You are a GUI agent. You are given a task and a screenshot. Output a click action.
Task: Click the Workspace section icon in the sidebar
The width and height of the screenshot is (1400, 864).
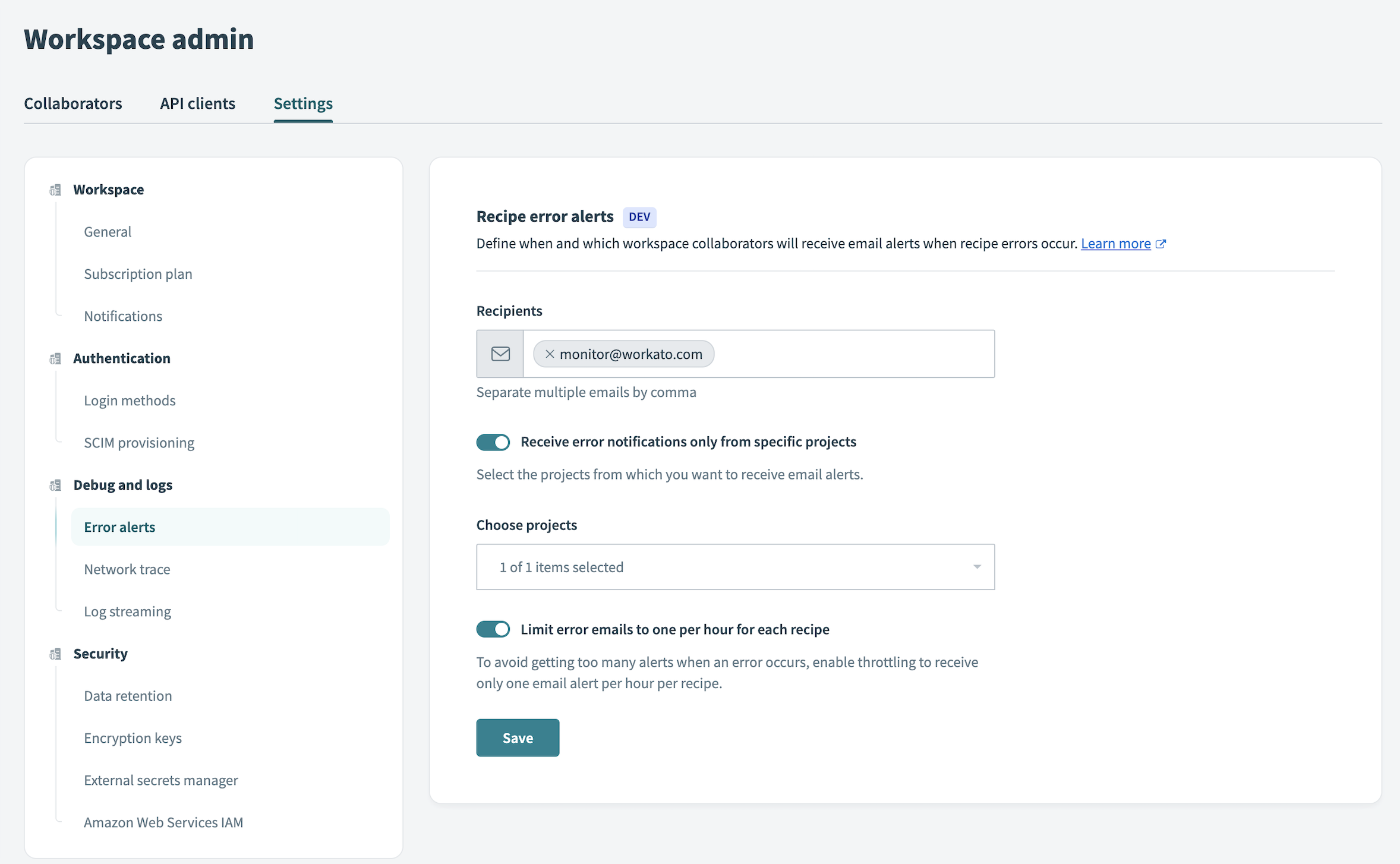[55, 190]
